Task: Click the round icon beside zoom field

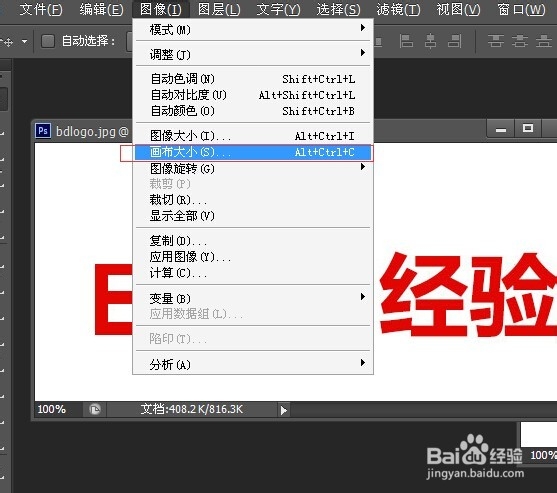Action: (94, 410)
